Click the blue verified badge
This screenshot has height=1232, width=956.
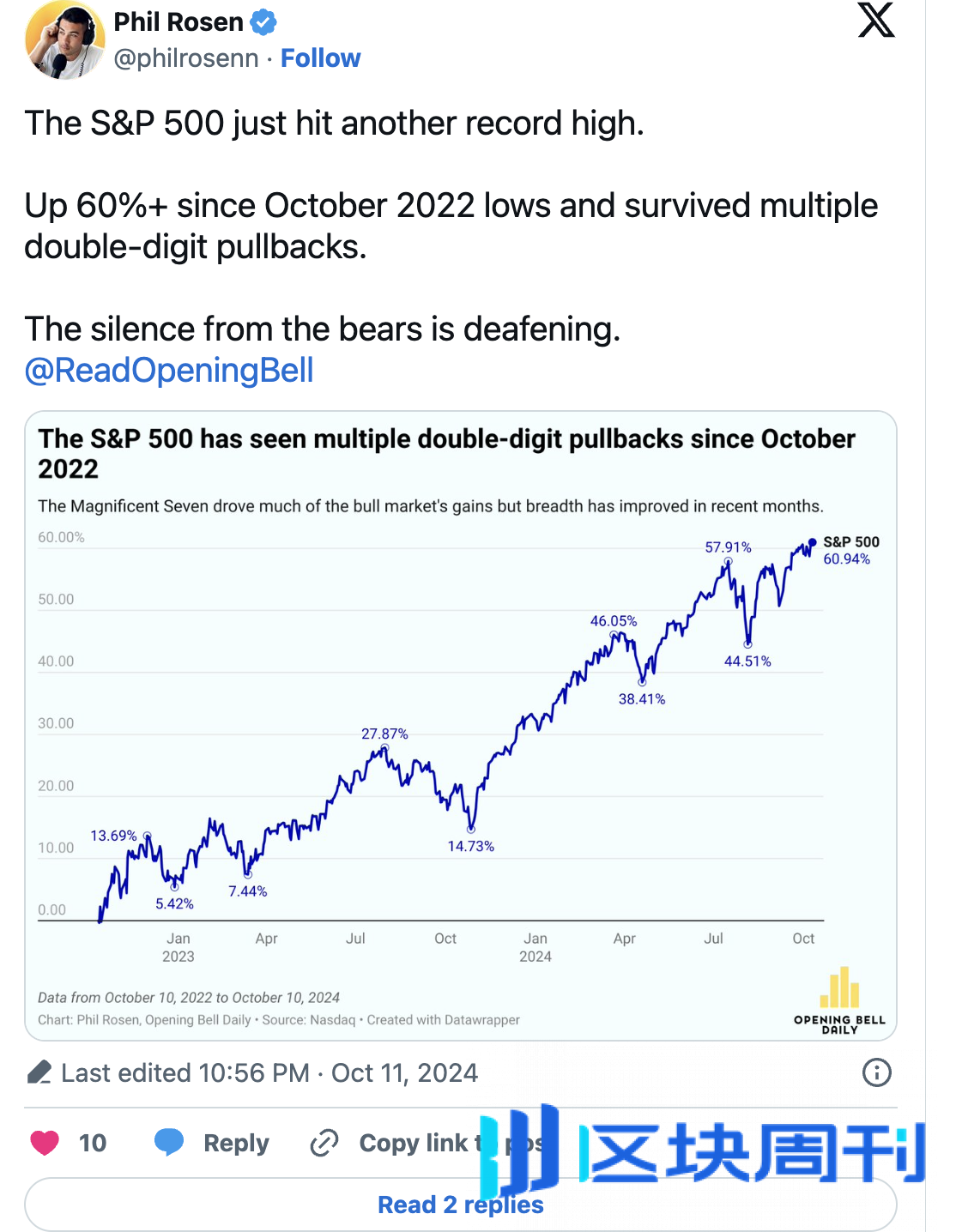pyautogui.click(x=263, y=22)
